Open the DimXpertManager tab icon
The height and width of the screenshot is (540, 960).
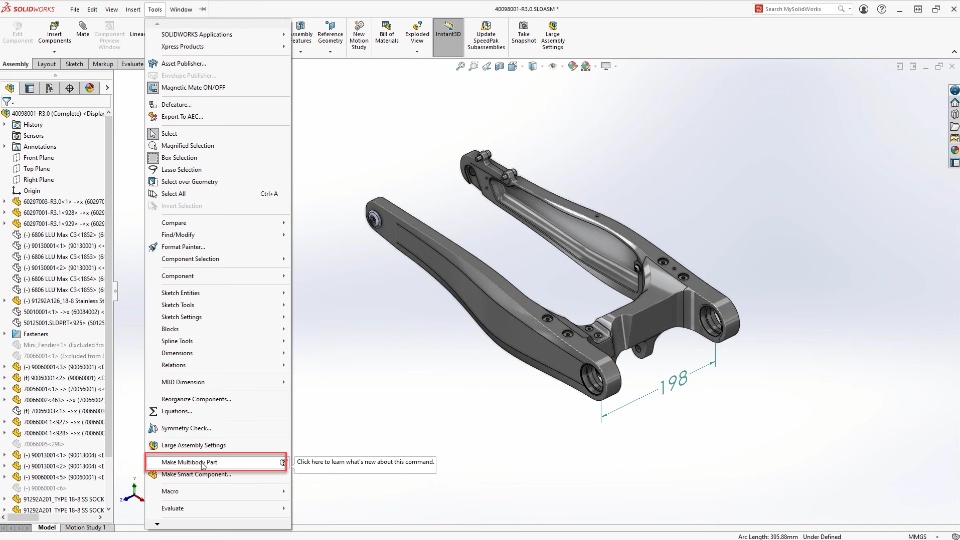tap(69, 88)
